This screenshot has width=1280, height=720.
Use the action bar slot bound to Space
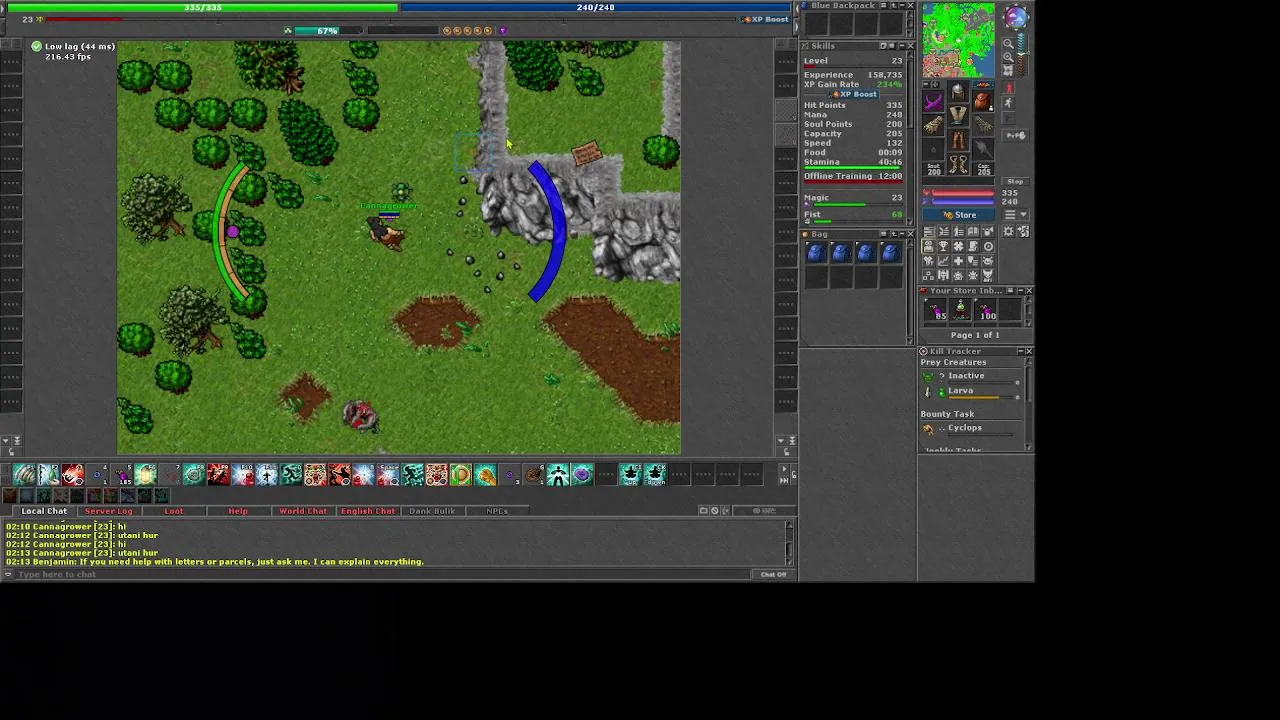pyautogui.click(x=388, y=474)
